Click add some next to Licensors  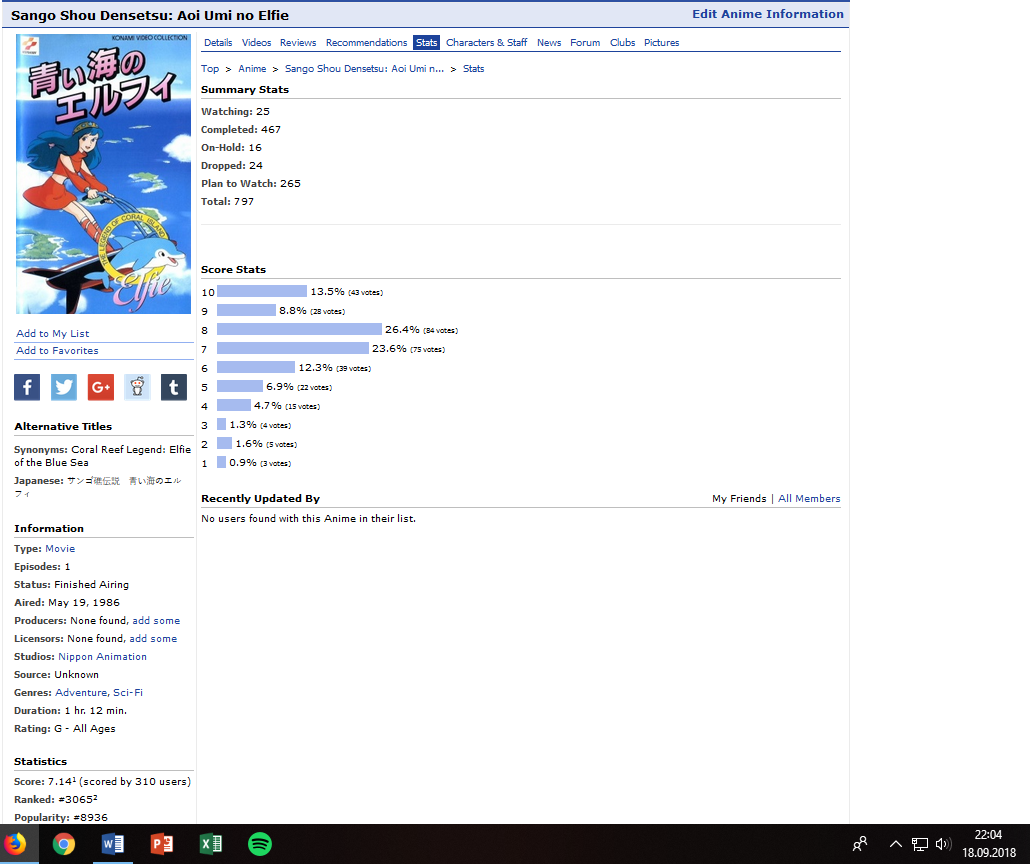(153, 639)
